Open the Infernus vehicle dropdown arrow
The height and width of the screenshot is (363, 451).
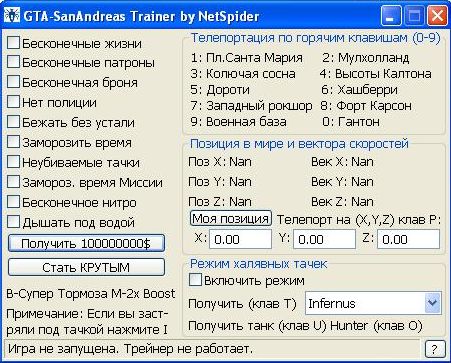click(x=433, y=303)
